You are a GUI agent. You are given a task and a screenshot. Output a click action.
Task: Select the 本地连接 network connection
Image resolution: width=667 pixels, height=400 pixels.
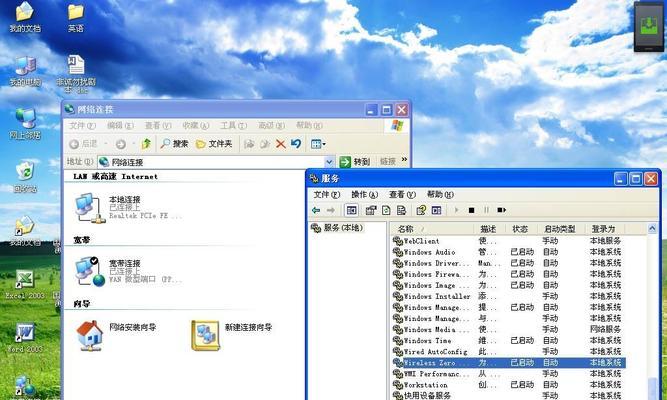tap(128, 208)
